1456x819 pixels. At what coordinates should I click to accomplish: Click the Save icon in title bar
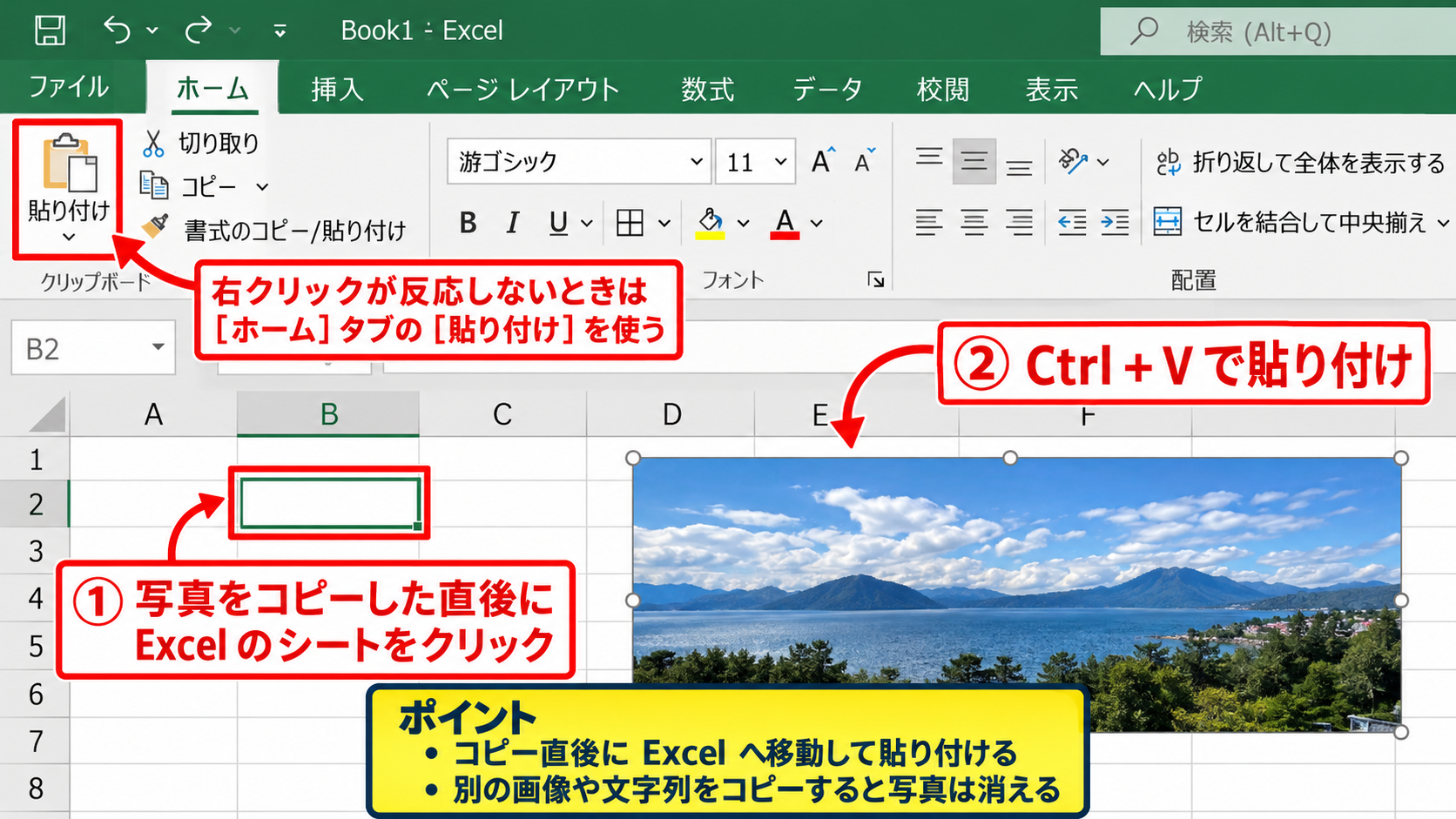click(x=50, y=30)
